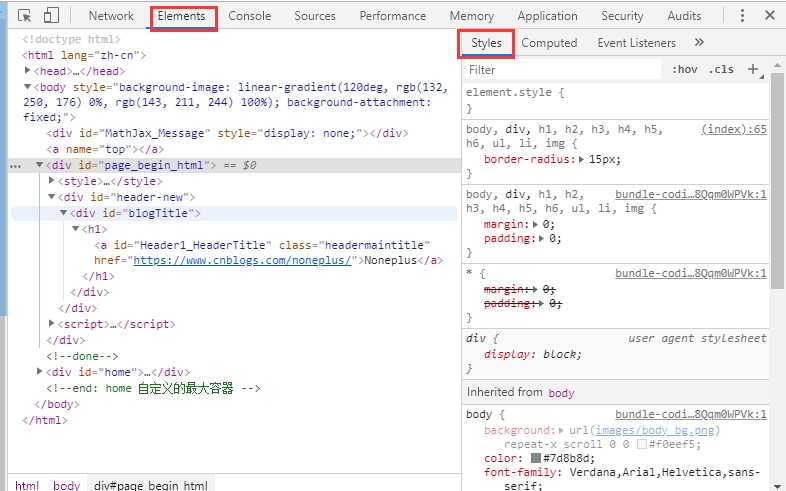Select the html lang zh-cn node
Screen dimensions: 786x491
[x=84, y=55]
